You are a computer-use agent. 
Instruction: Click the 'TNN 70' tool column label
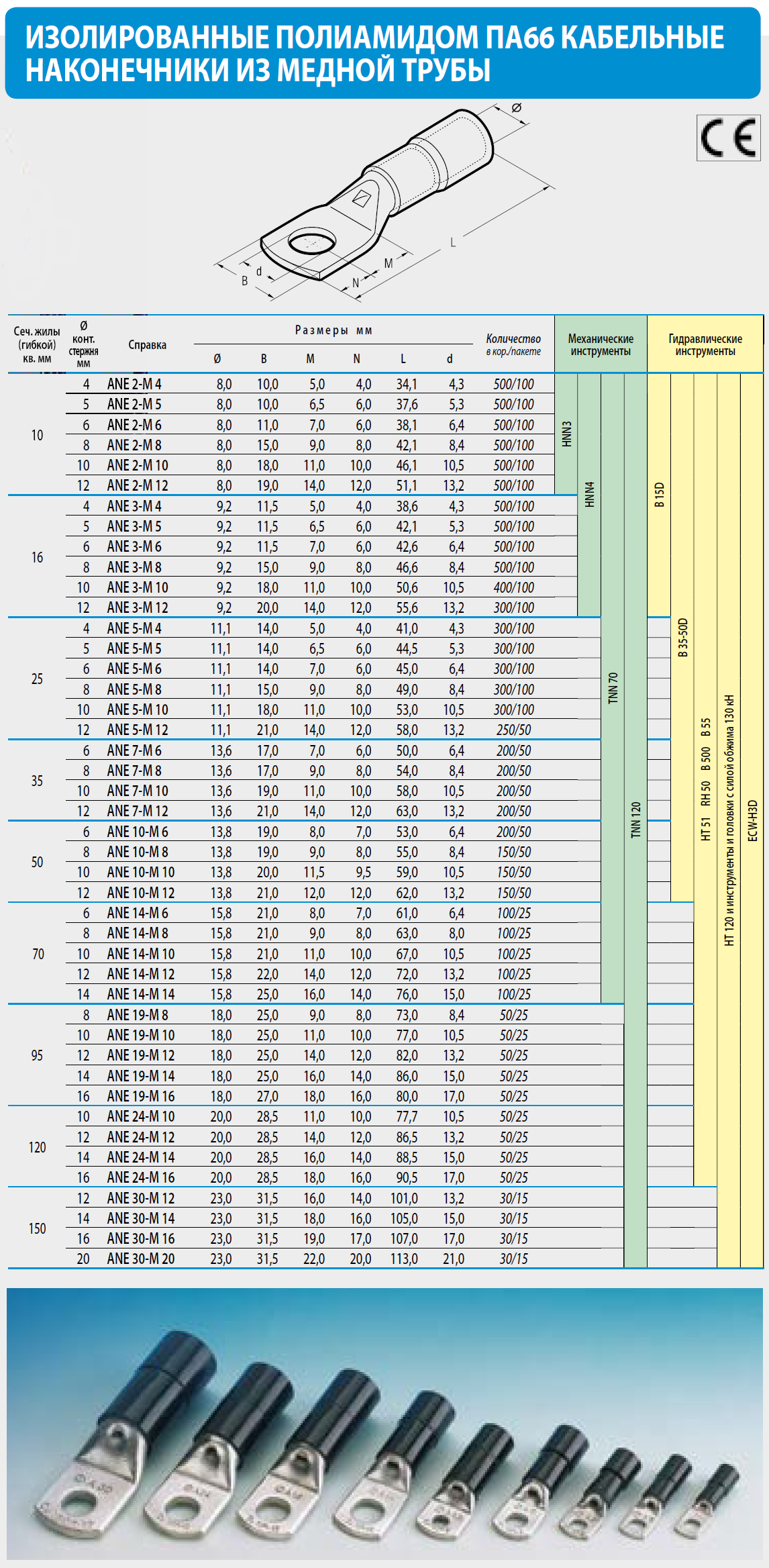click(613, 688)
